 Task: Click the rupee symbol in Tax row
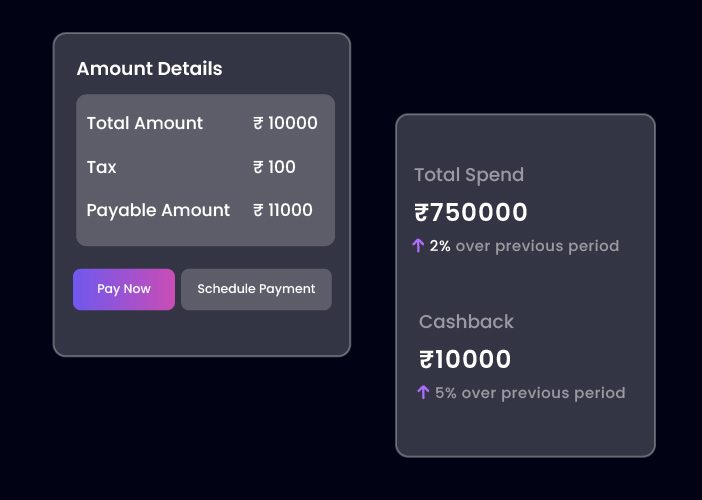pos(258,167)
